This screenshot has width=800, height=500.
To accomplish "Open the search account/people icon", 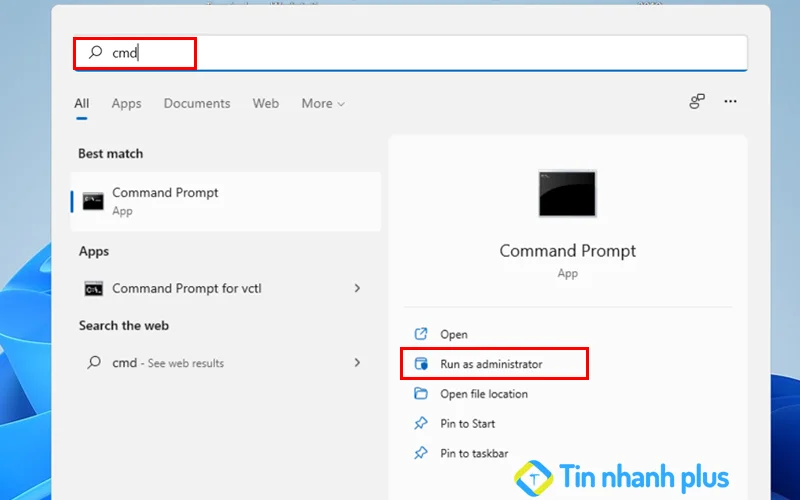I will 697,101.
